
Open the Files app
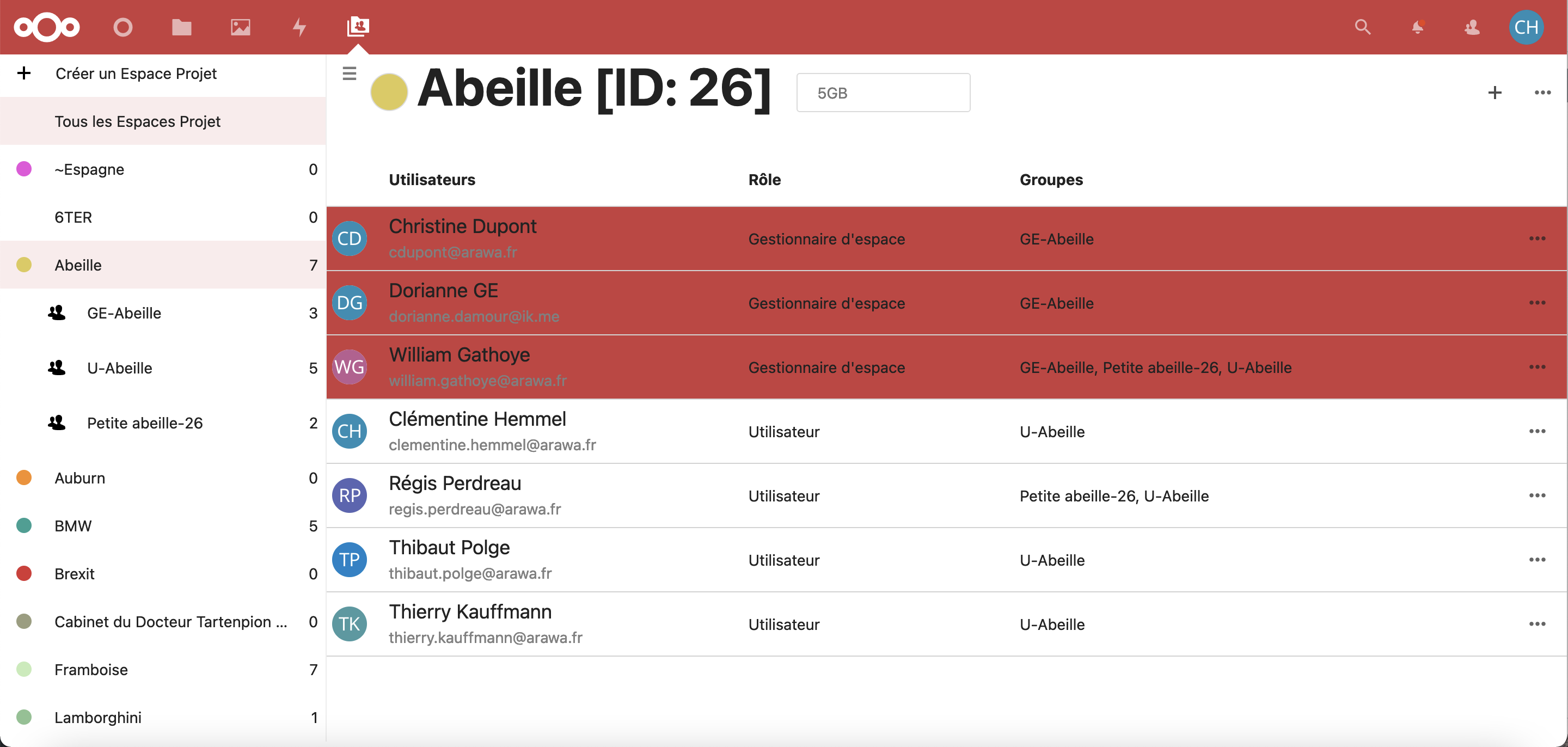tap(181, 27)
